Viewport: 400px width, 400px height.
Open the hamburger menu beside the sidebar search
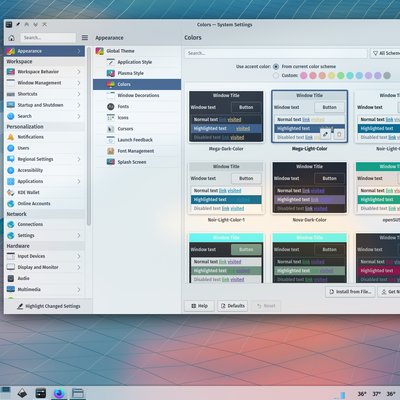85,38
